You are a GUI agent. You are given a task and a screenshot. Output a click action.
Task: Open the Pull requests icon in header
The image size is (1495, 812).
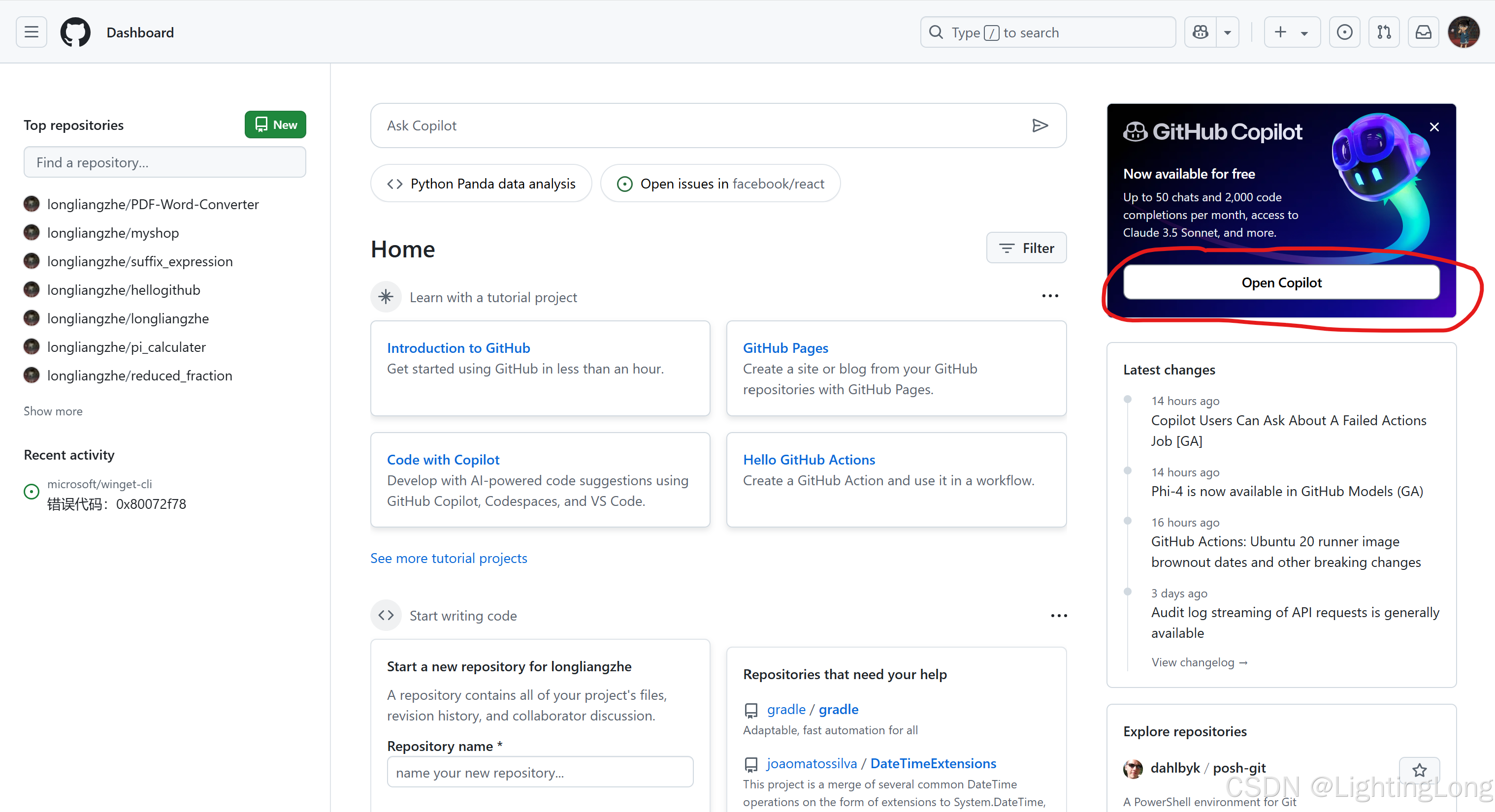tap(1384, 32)
